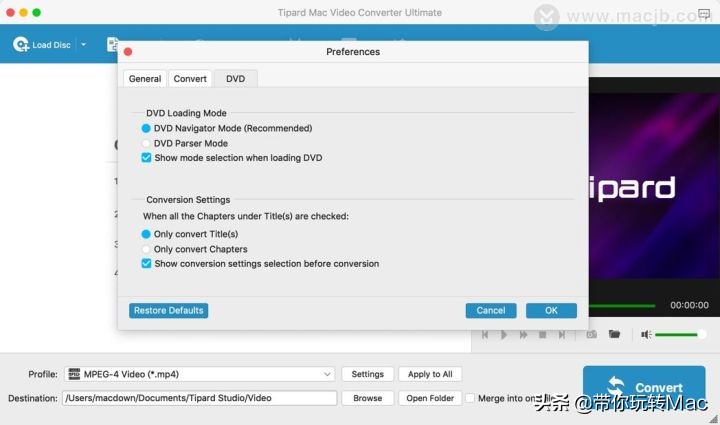Open snapshot folder icon under the preview
This screenshot has width=720, height=425.
click(614, 334)
